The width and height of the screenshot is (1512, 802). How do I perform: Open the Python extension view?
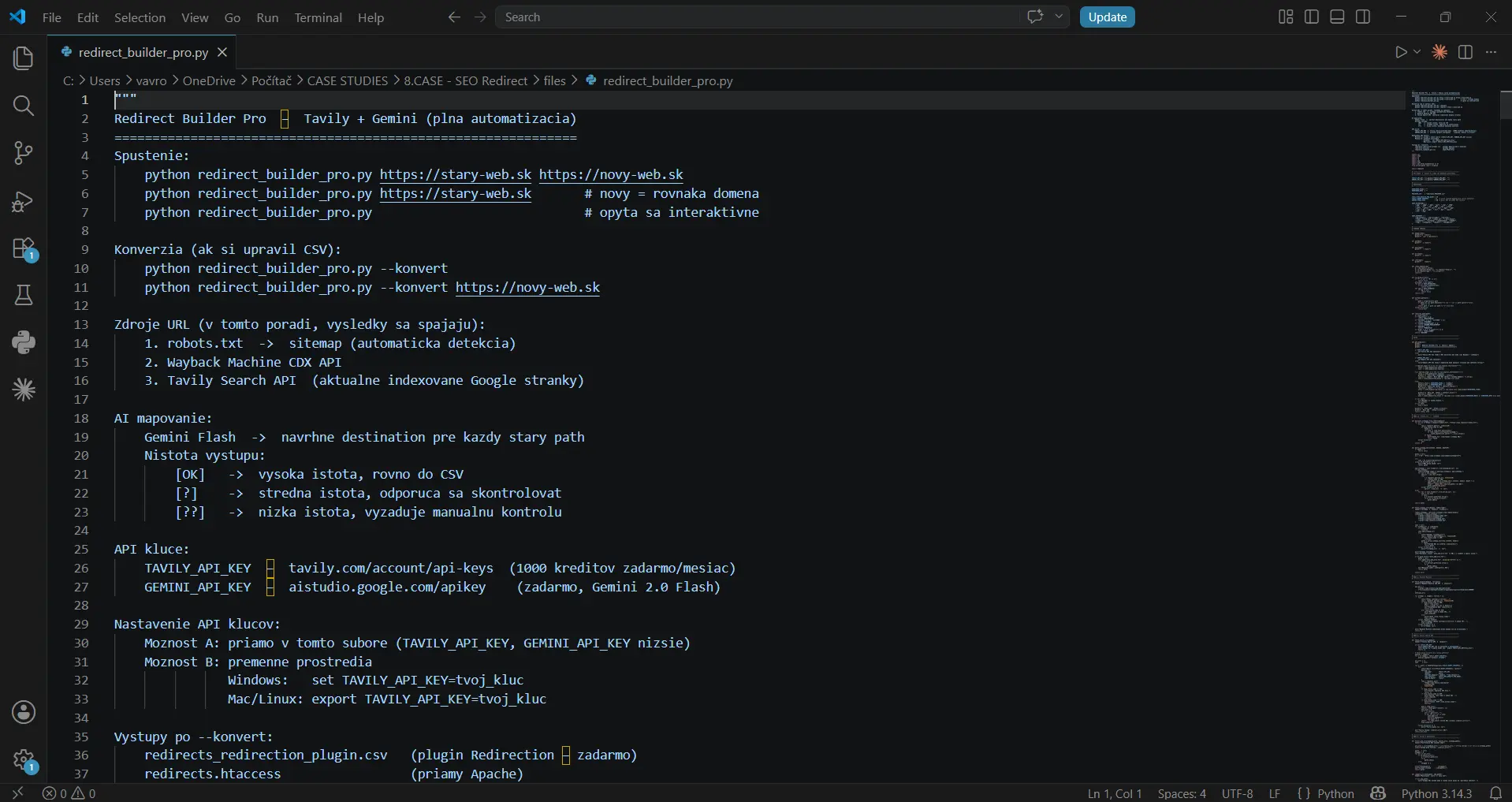pyautogui.click(x=24, y=342)
